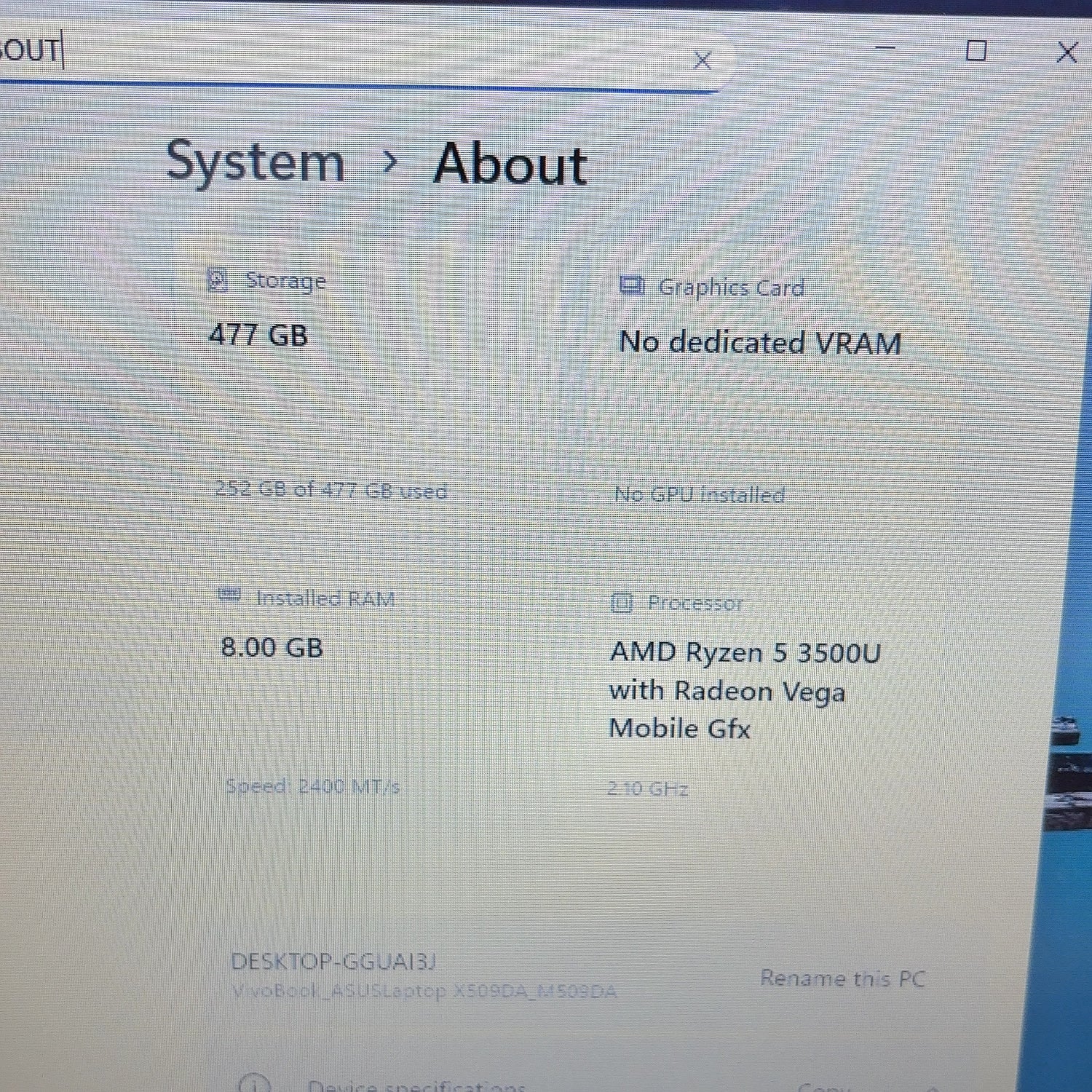
Task: Click the Installed RAM chip icon
Action: 229,596
